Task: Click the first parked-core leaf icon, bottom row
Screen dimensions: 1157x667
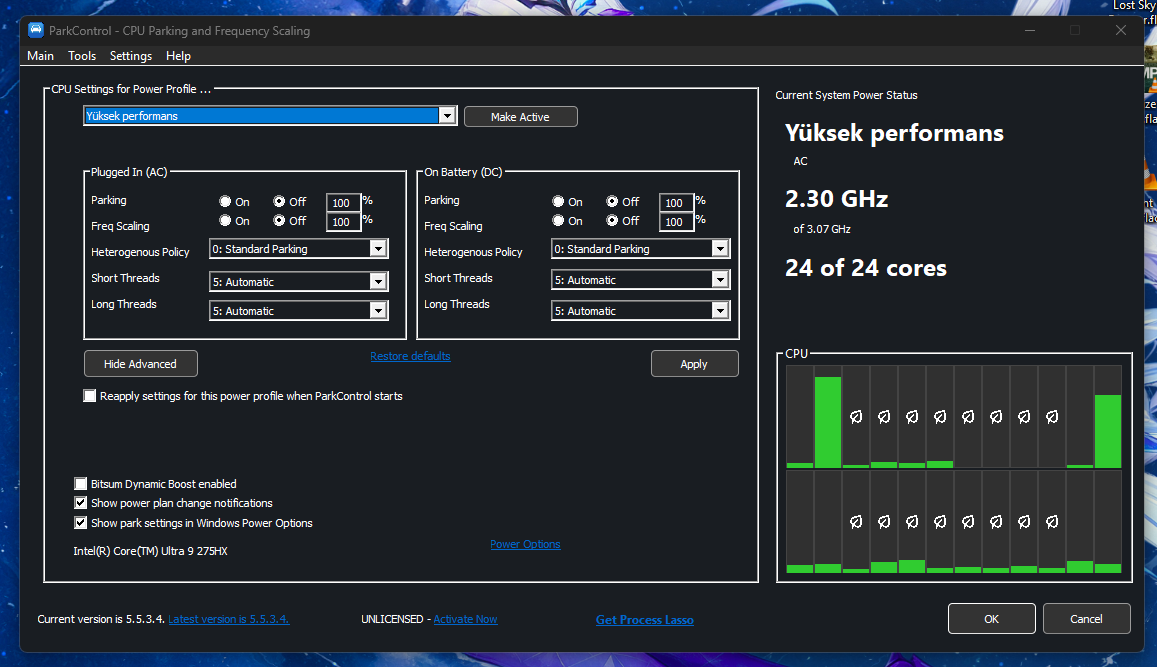Action: coord(856,522)
